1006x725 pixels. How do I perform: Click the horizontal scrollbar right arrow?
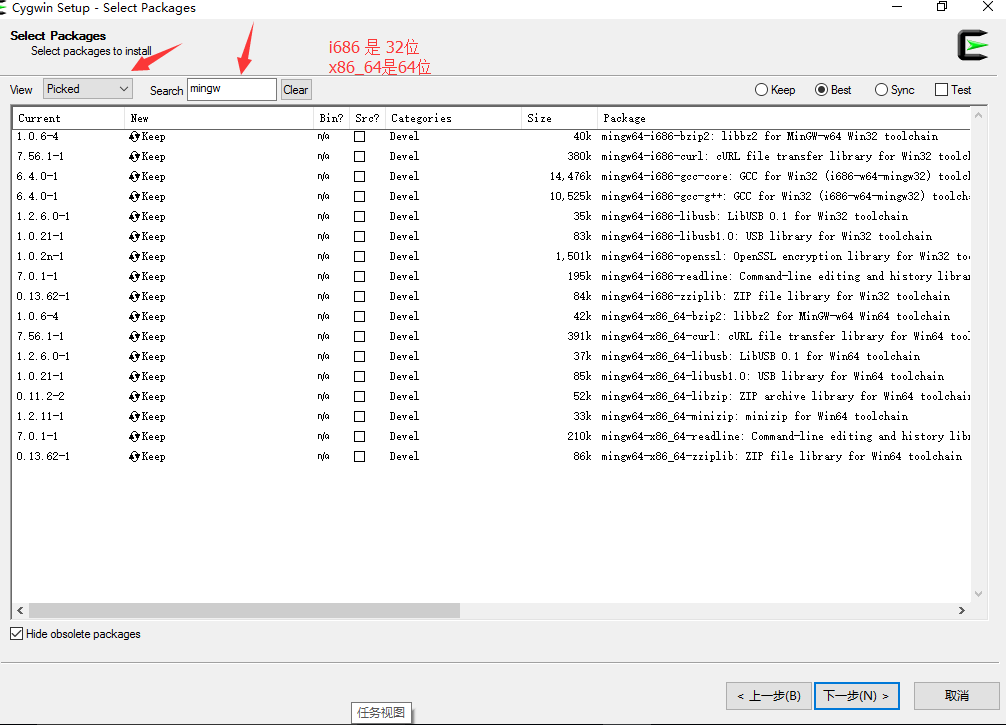click(x=962, y=610)
